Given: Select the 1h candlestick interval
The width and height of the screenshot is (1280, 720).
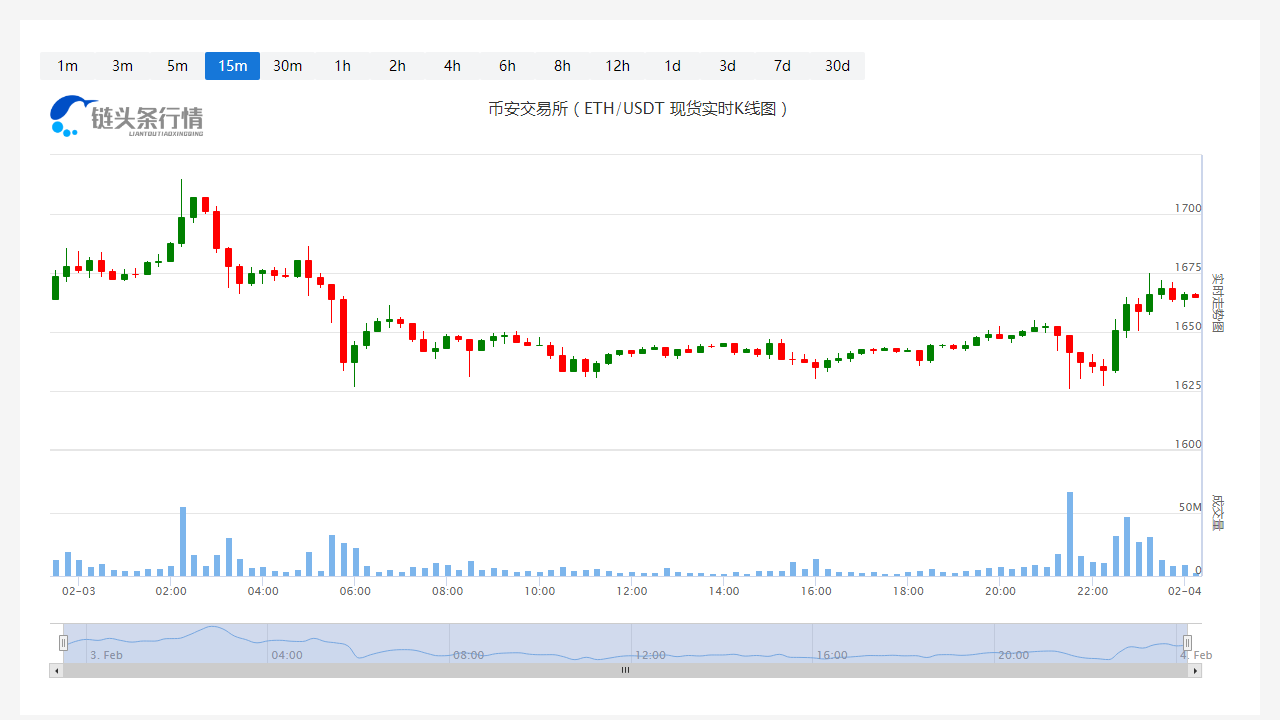Looking at the screenshot, I should coord(342,66).
